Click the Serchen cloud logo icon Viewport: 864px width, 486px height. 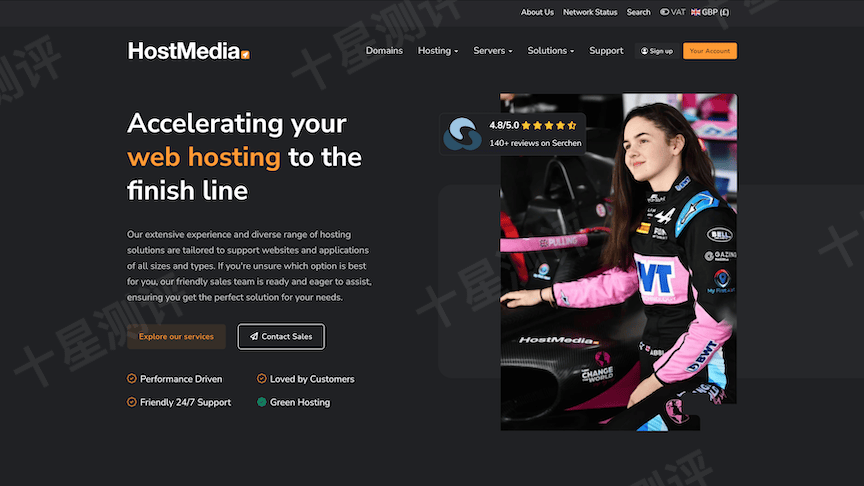pyautogui.click(x=463, y=134)
